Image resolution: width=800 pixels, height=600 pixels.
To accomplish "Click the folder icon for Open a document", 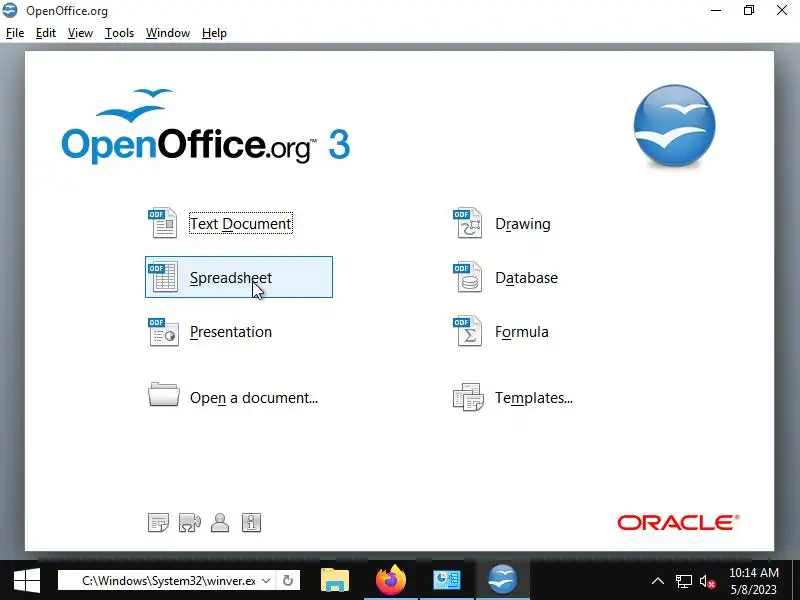I will (x=164, y=395).
